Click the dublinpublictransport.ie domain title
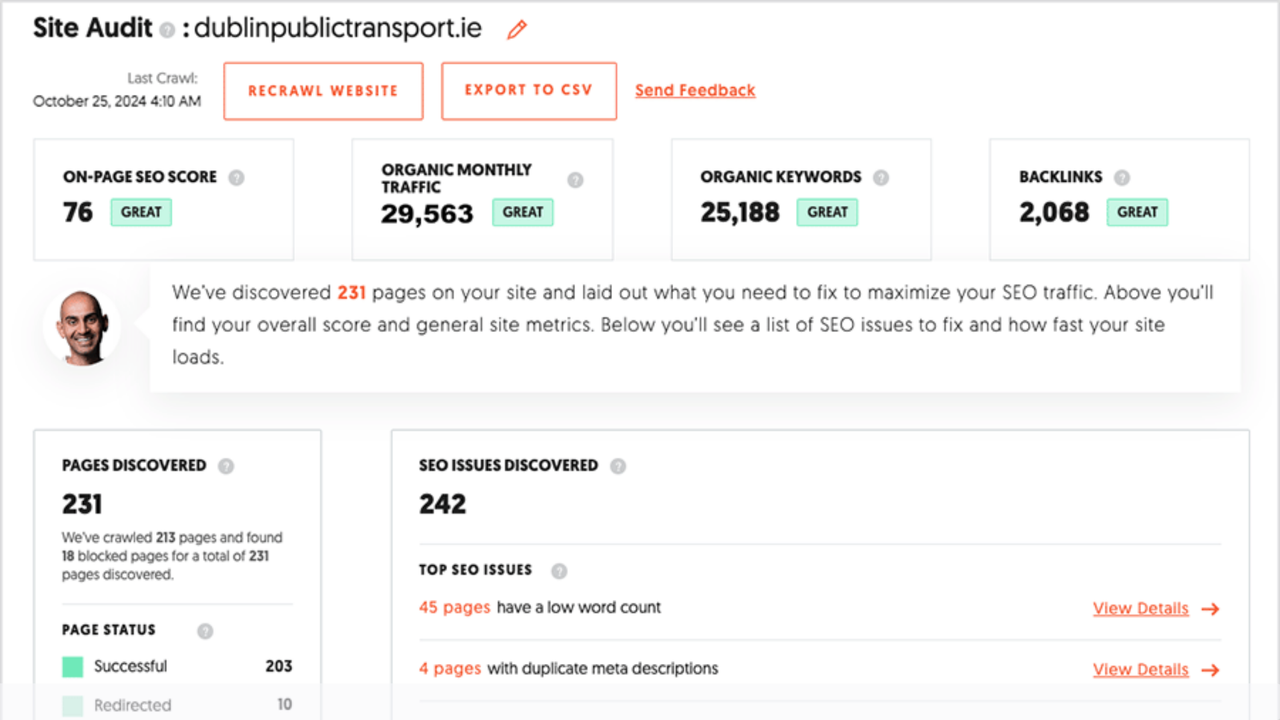Screen dimensions: 1280x720 338,28
